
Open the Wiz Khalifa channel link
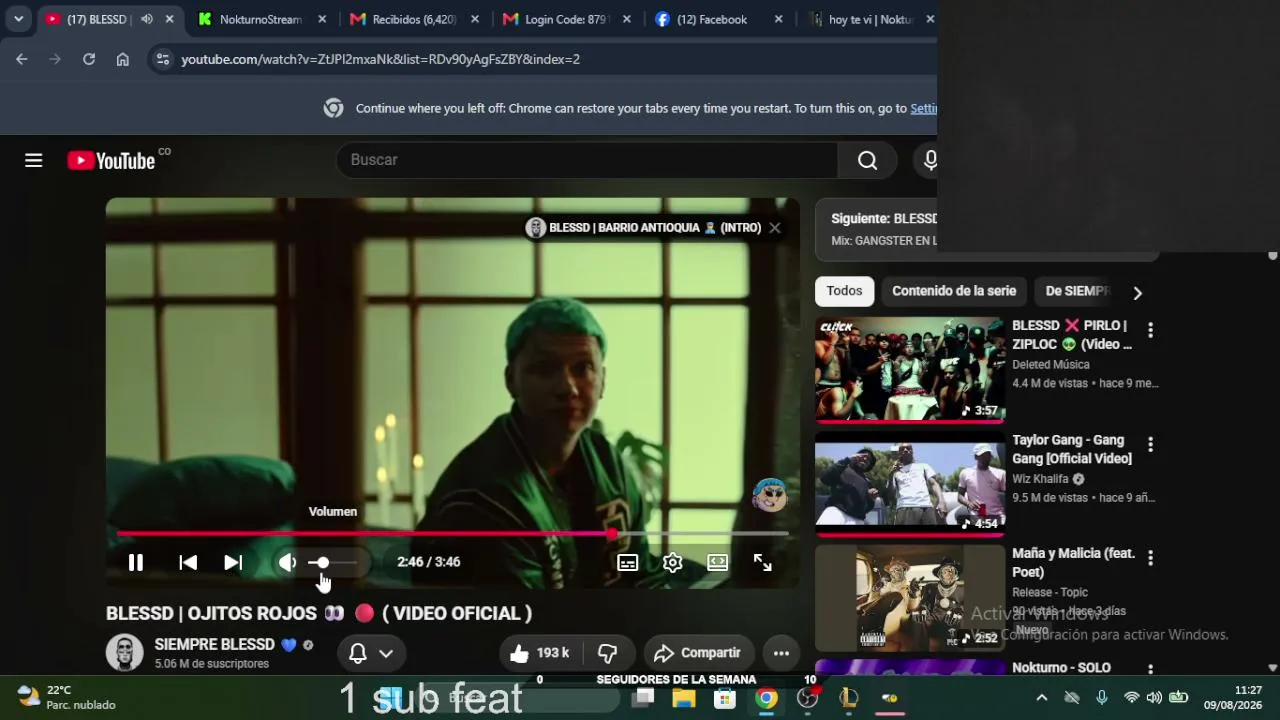(1040, 479)
